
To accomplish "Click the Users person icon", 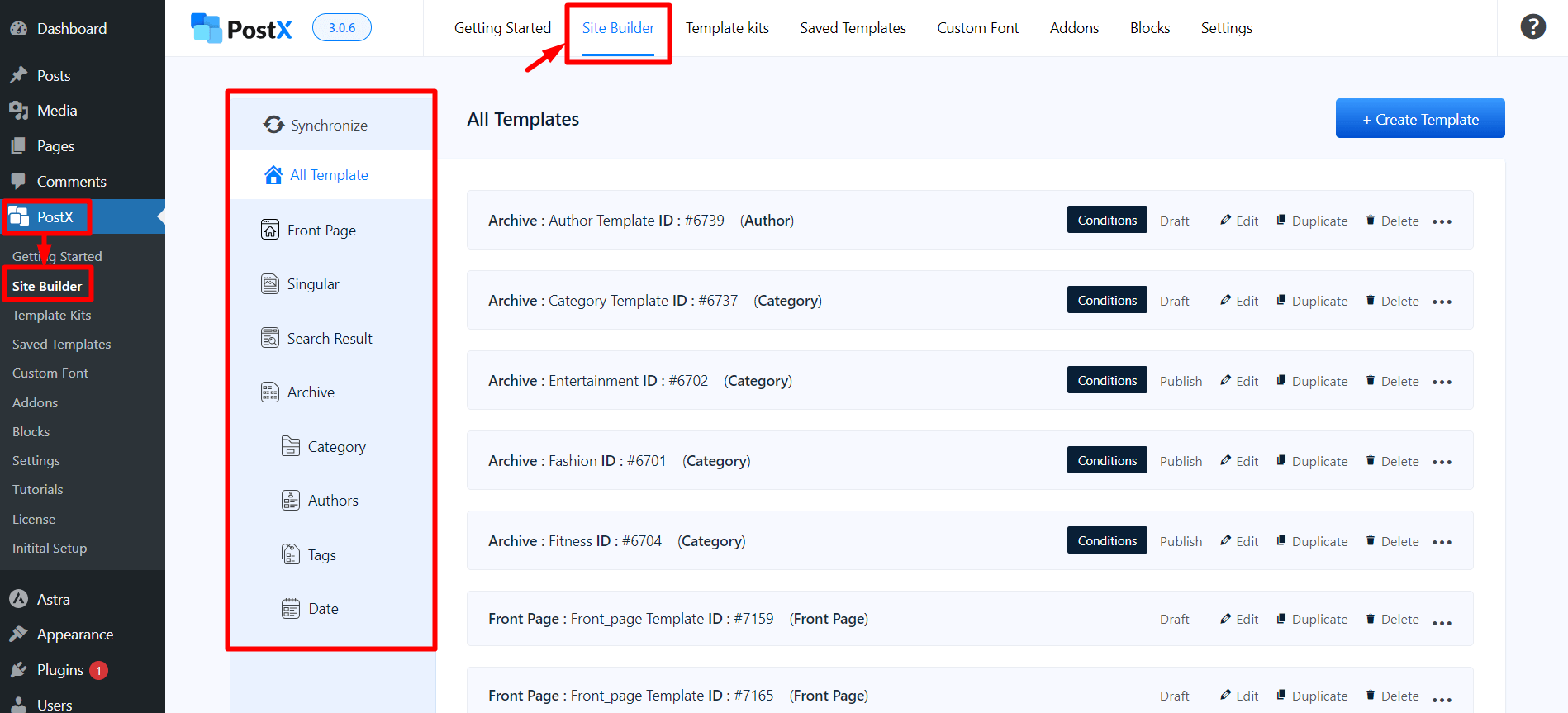I will click(19, 705).
